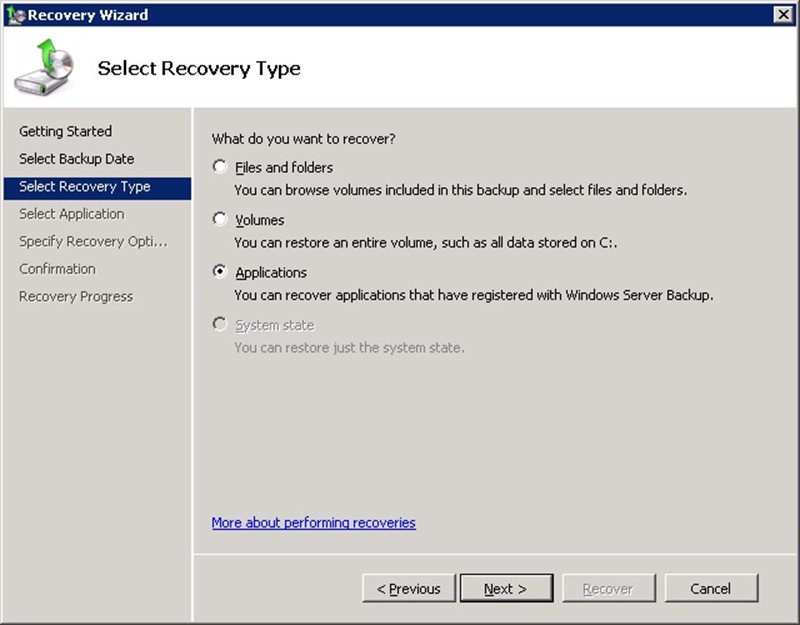This screenshot has height=625, width=800.
Task: Click the Recovery Wizard title bar text
Action: 88,15
